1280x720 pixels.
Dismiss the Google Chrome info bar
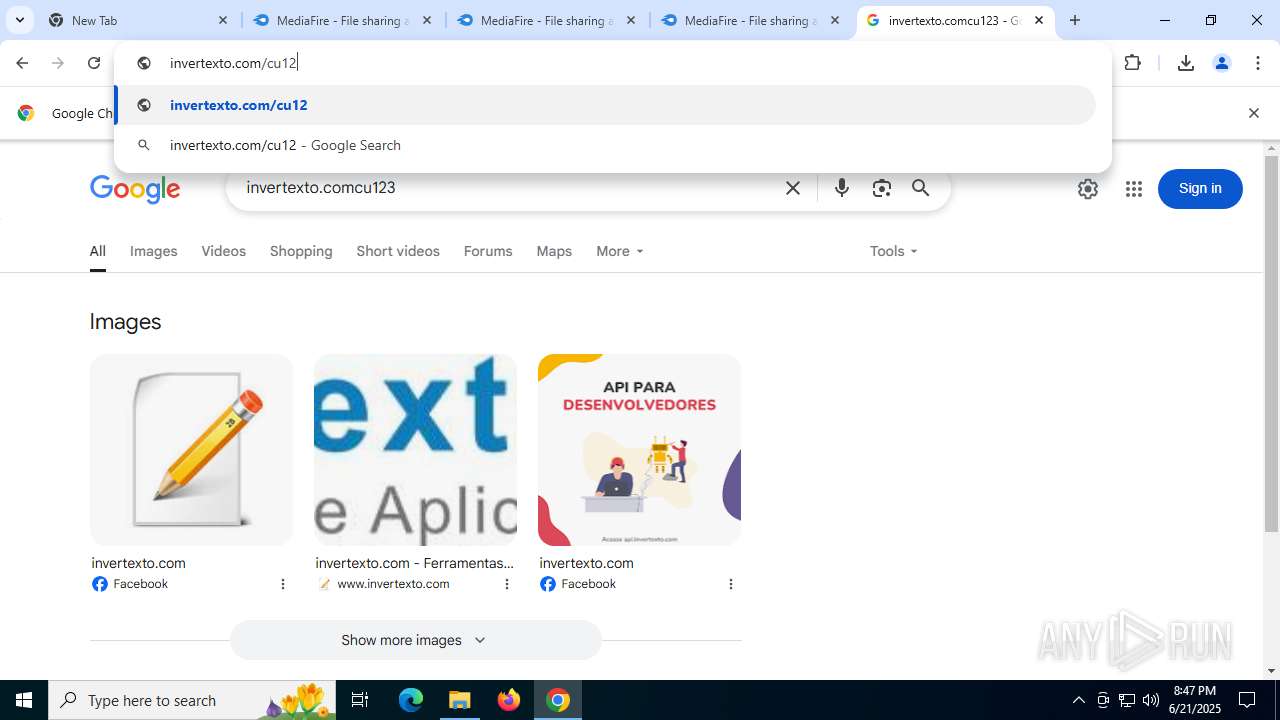point(1253,113)
